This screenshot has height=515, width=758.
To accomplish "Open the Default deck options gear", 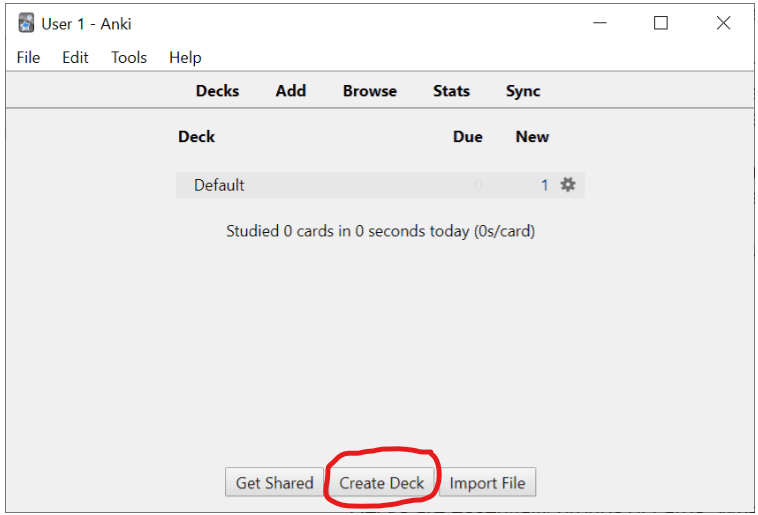I will click(x=568, y=185).
